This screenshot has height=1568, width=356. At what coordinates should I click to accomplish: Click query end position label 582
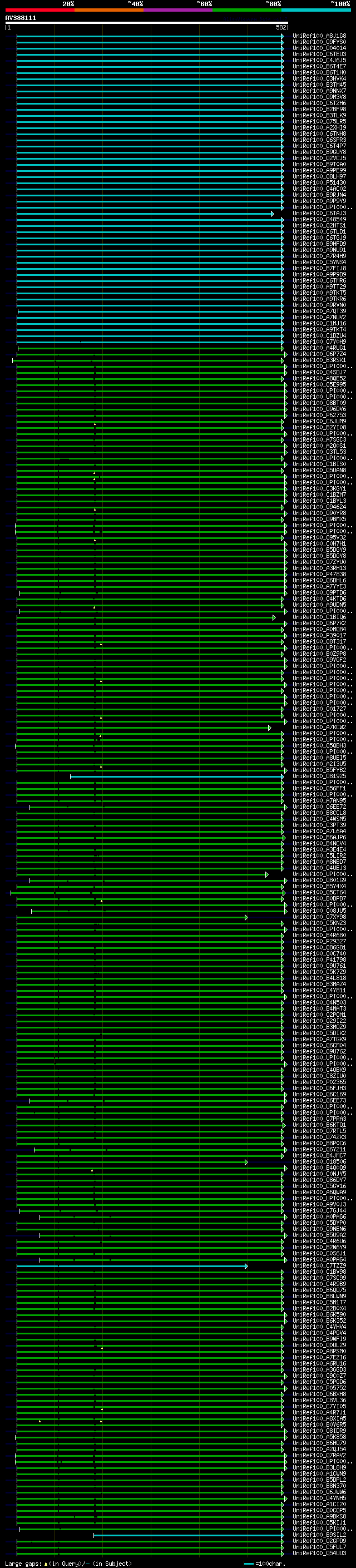point(281,27)
